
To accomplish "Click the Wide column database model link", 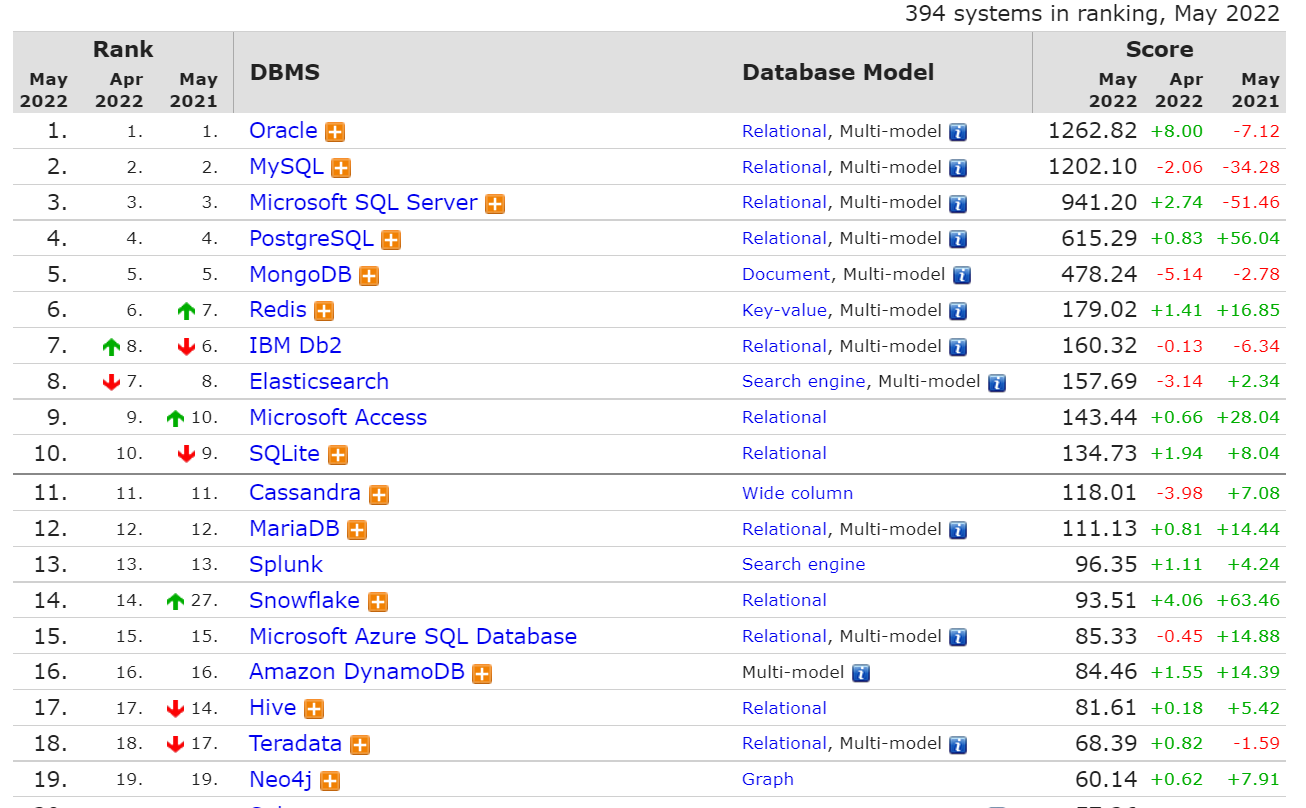I will (x=797, y=493).
